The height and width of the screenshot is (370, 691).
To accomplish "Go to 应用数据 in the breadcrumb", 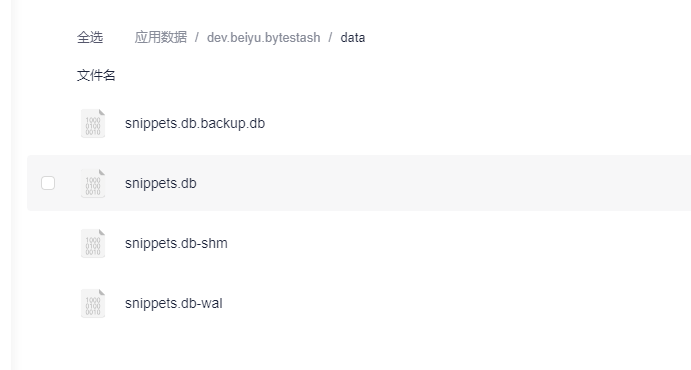I will [160, 37].
